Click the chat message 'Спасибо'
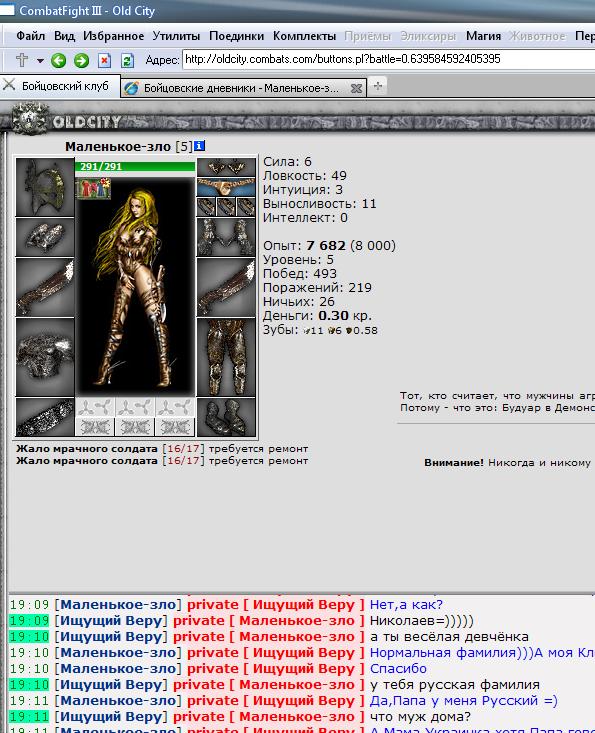 398,668
